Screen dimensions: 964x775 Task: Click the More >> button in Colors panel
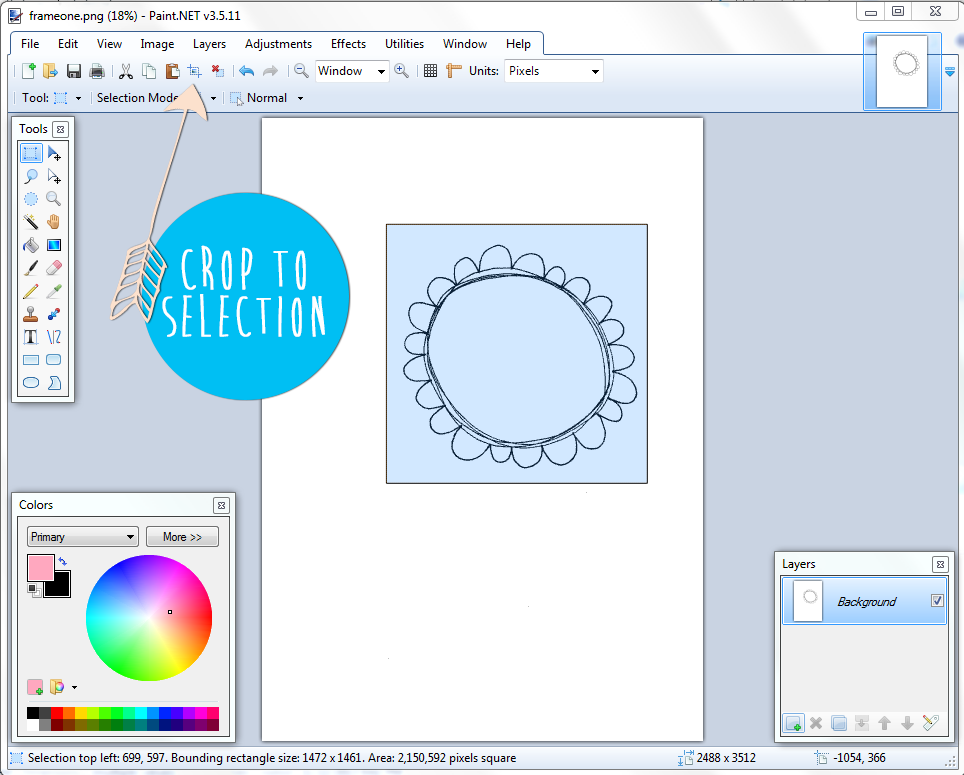[x=182, y=537]
